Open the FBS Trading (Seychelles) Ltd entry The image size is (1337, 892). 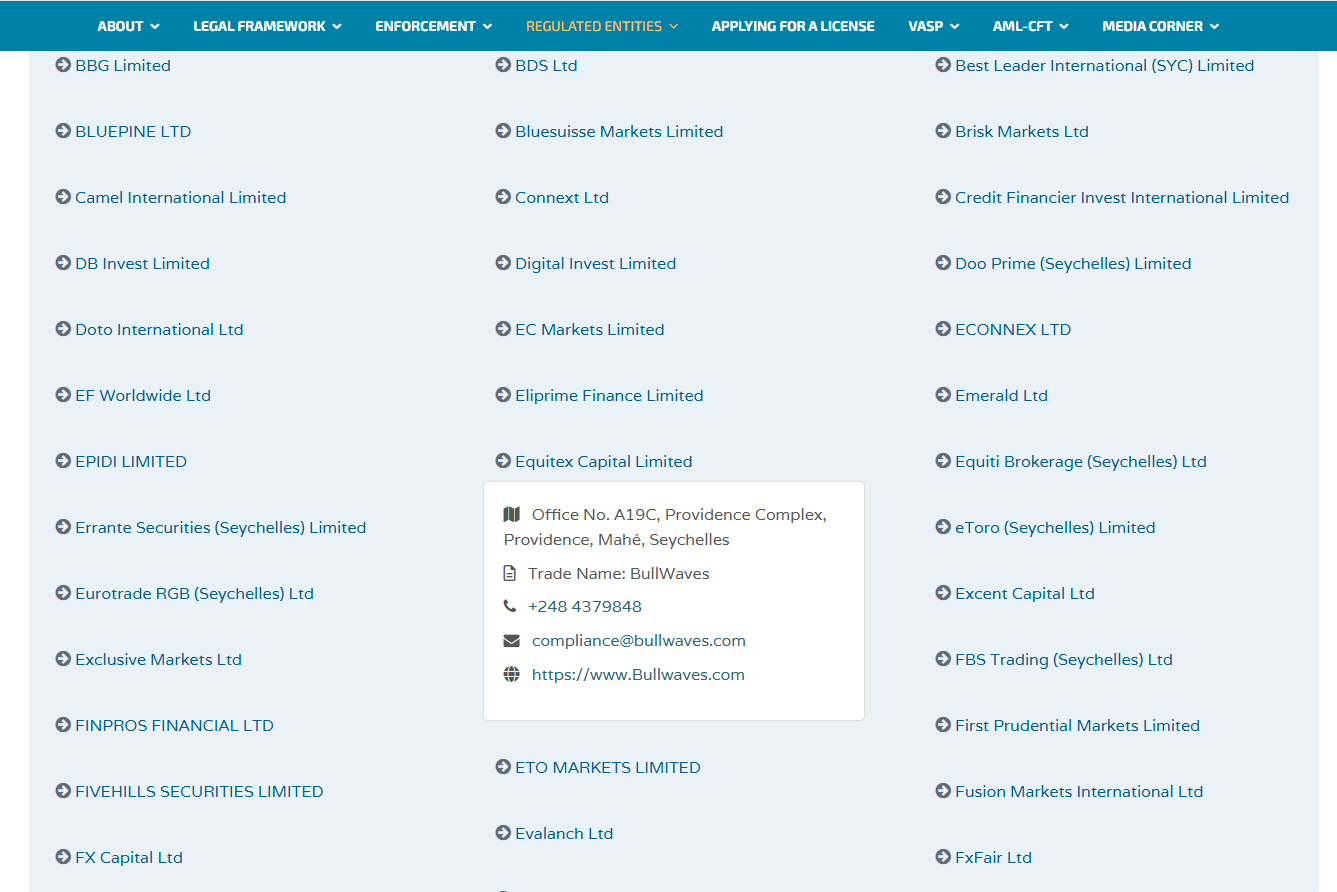point(1064,659)
